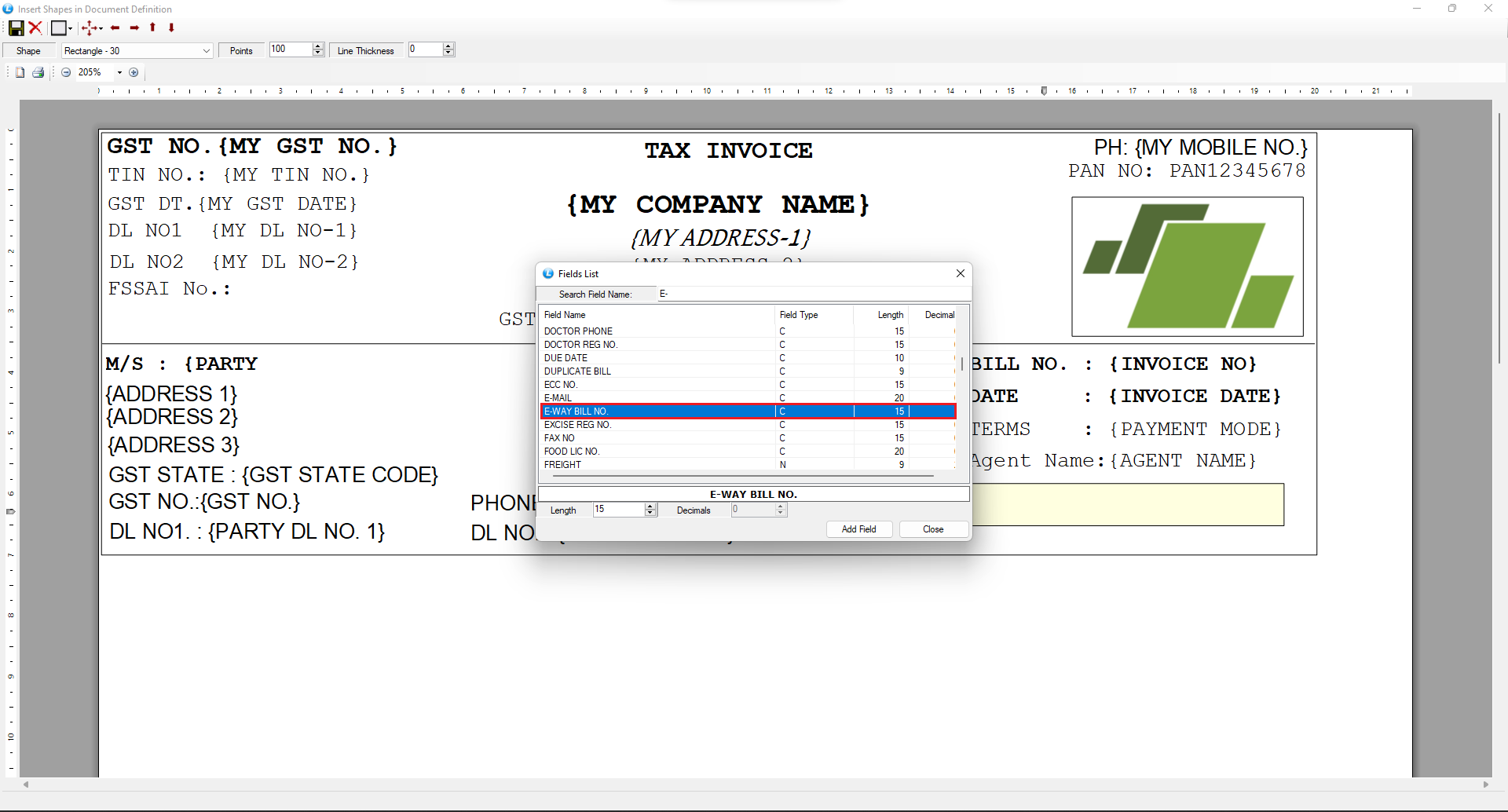Click the Save floppy disk icon
1508x812 pixels.
(16, 28)
